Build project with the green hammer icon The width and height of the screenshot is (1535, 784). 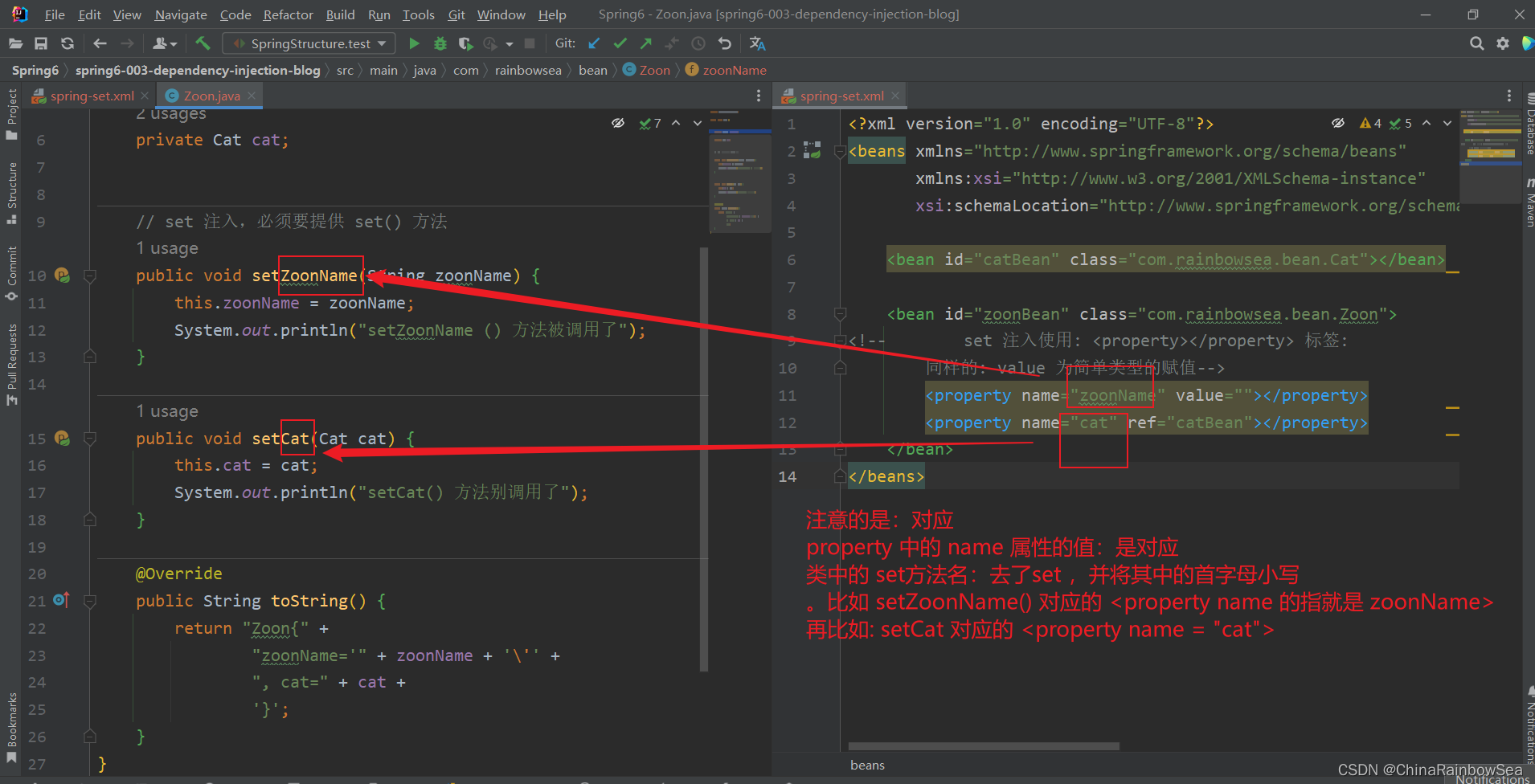pos(203,43)
